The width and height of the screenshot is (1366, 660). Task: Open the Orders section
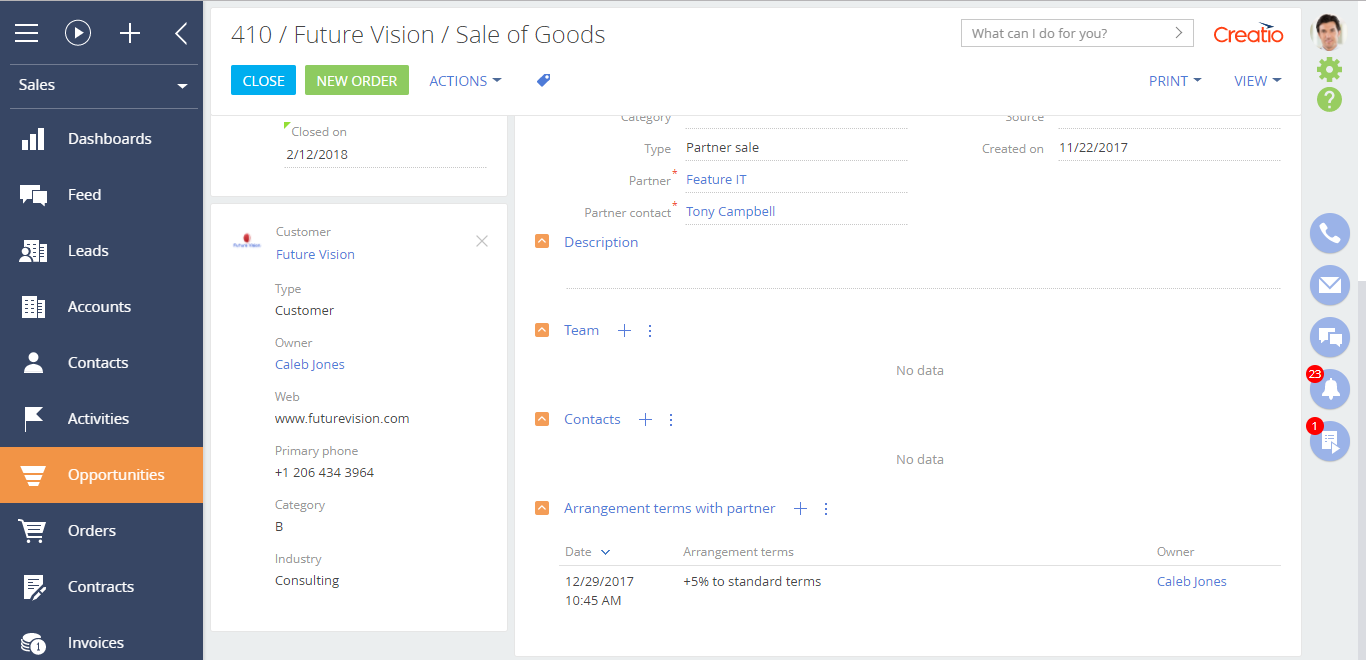[101, 531]
